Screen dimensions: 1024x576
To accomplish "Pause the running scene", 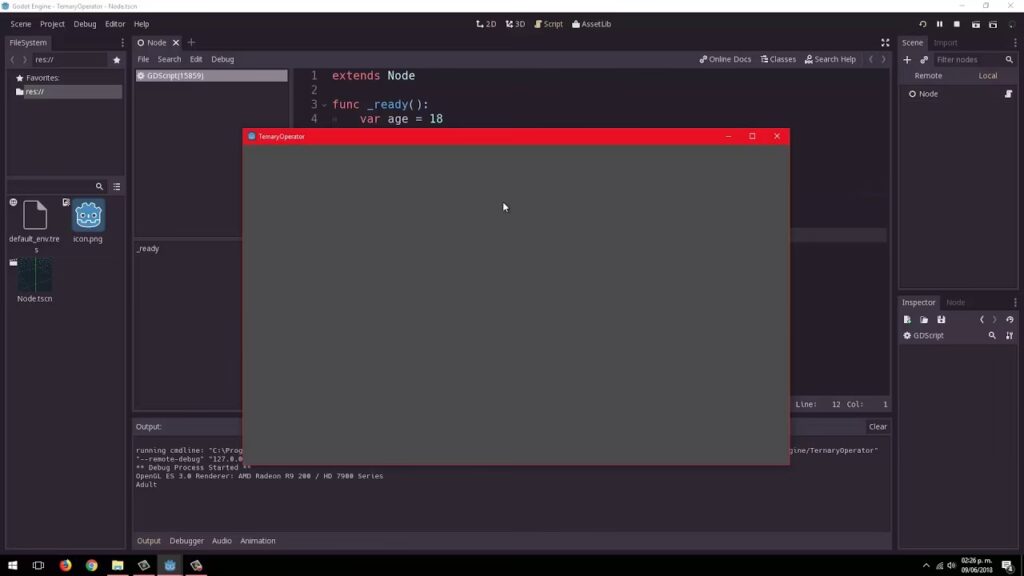I will tap(939, 24).
